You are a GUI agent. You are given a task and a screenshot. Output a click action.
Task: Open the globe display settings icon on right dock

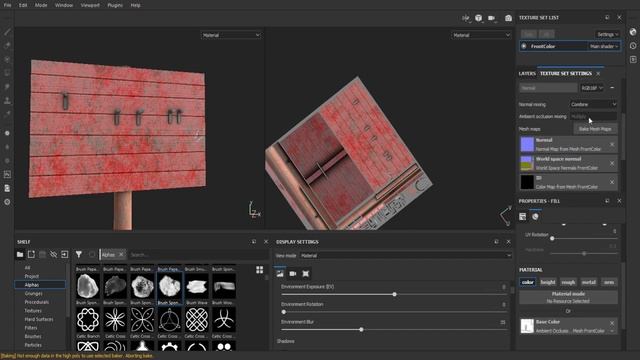[633, 32]
